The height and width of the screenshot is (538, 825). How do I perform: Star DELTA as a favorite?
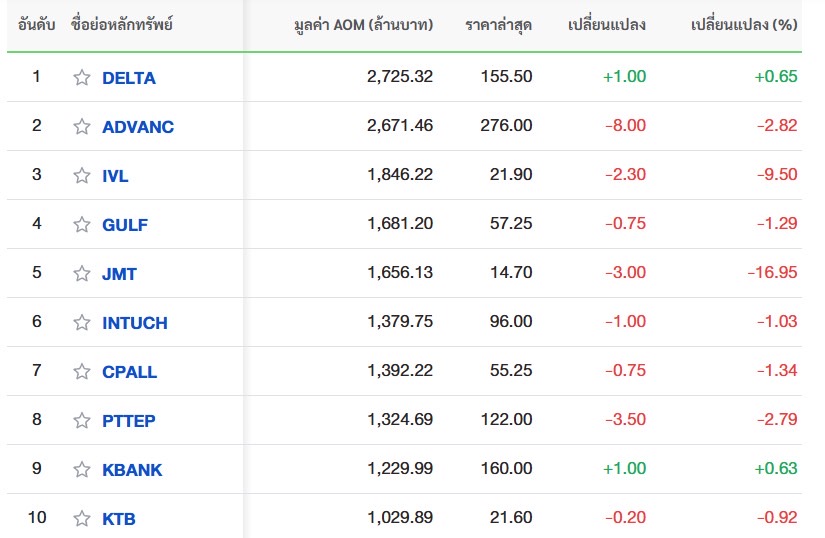coord(82,78)
